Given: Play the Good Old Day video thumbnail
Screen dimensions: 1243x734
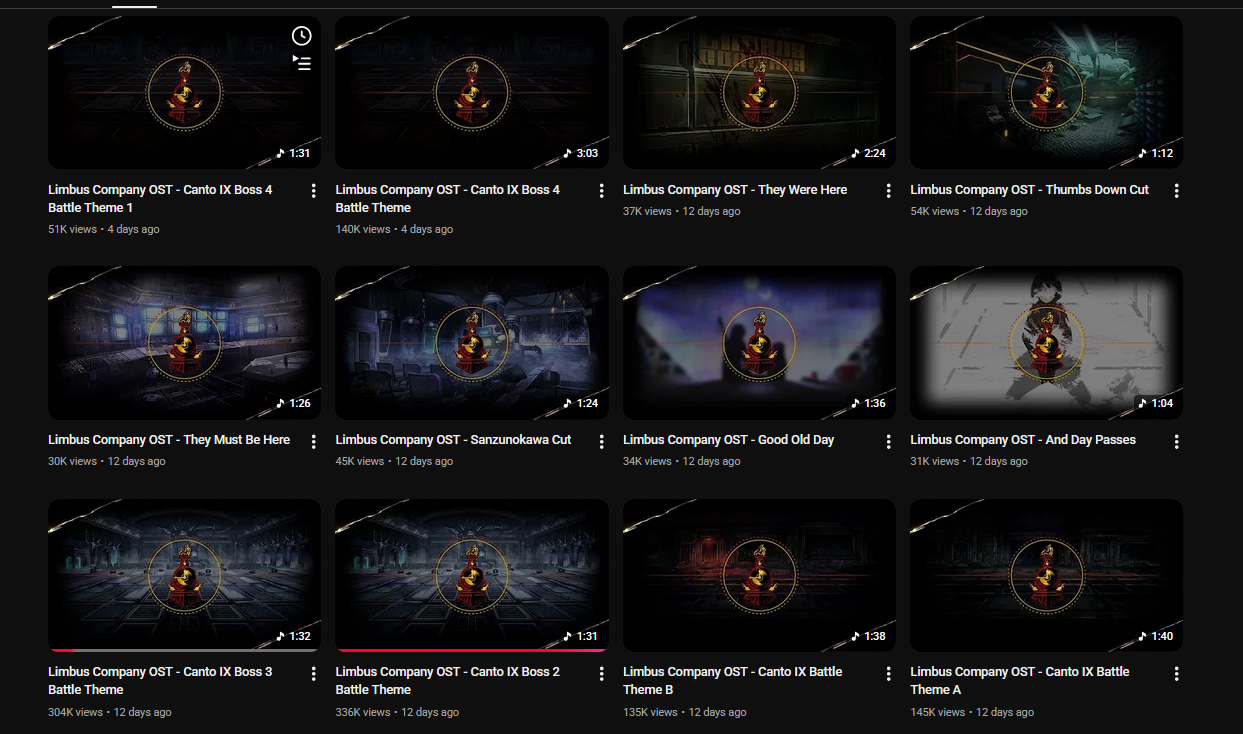Looking at the screenshot, I should (760, 343).
